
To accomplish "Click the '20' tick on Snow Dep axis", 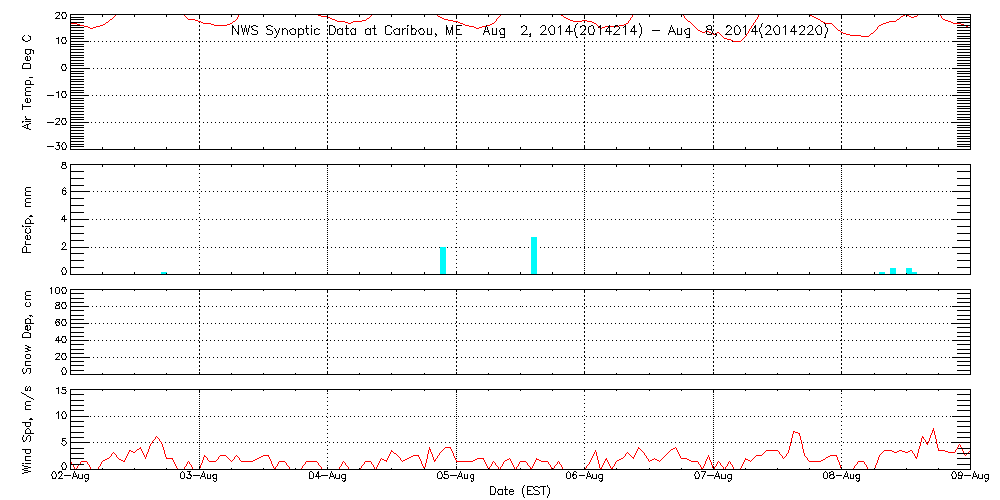I will click(59, 357).
